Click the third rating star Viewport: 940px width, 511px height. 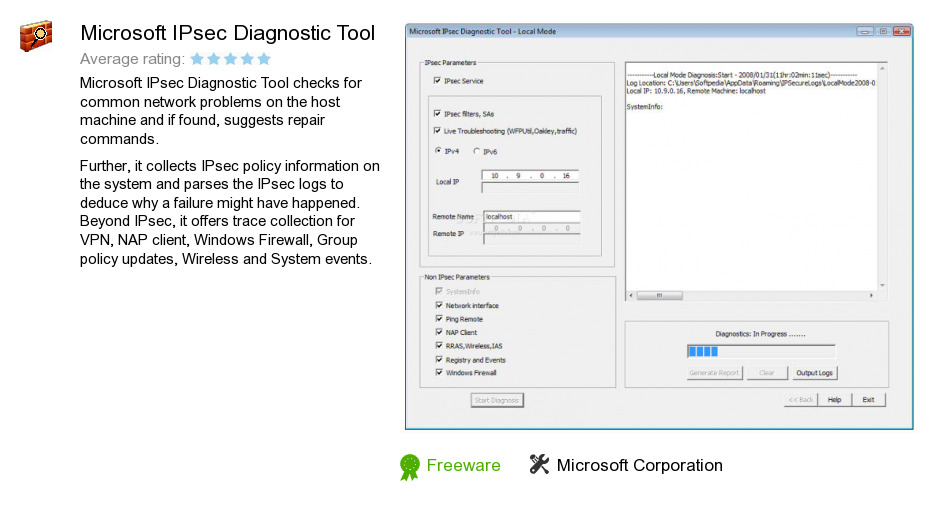[x=230, y=59]
